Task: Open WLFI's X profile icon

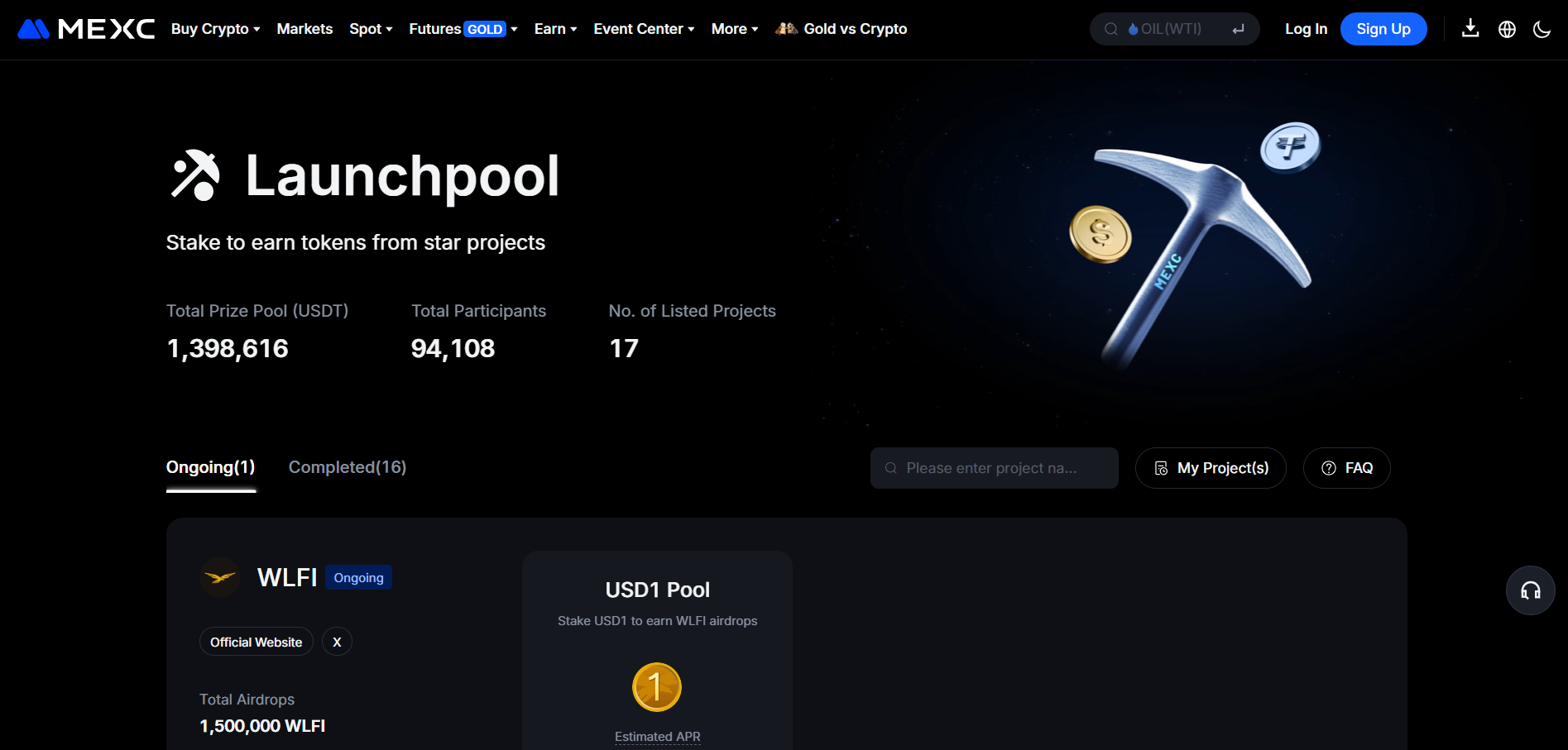Action: pyautogui.click(x=337, y=642)
